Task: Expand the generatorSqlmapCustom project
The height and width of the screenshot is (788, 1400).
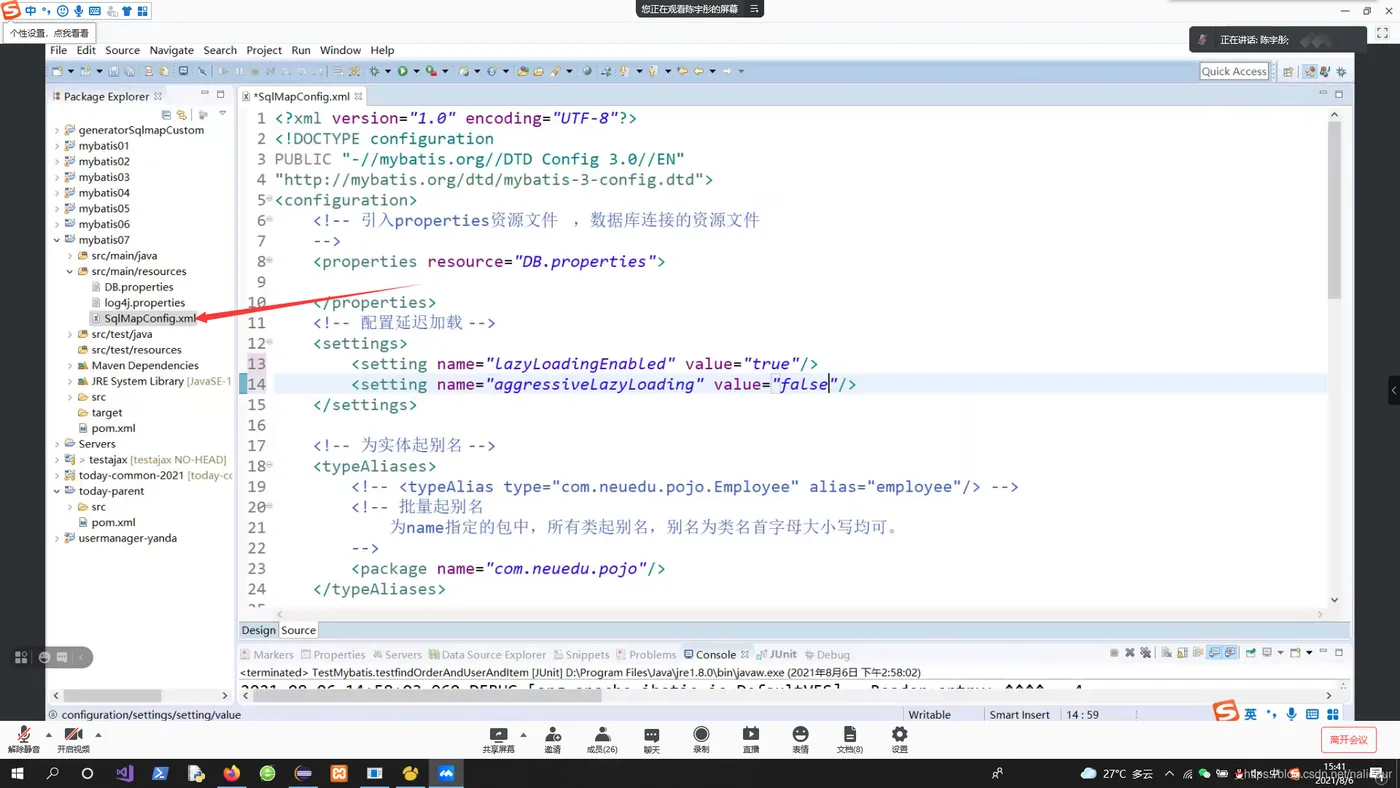Action: pyautogui.click(x=57, y=130)
